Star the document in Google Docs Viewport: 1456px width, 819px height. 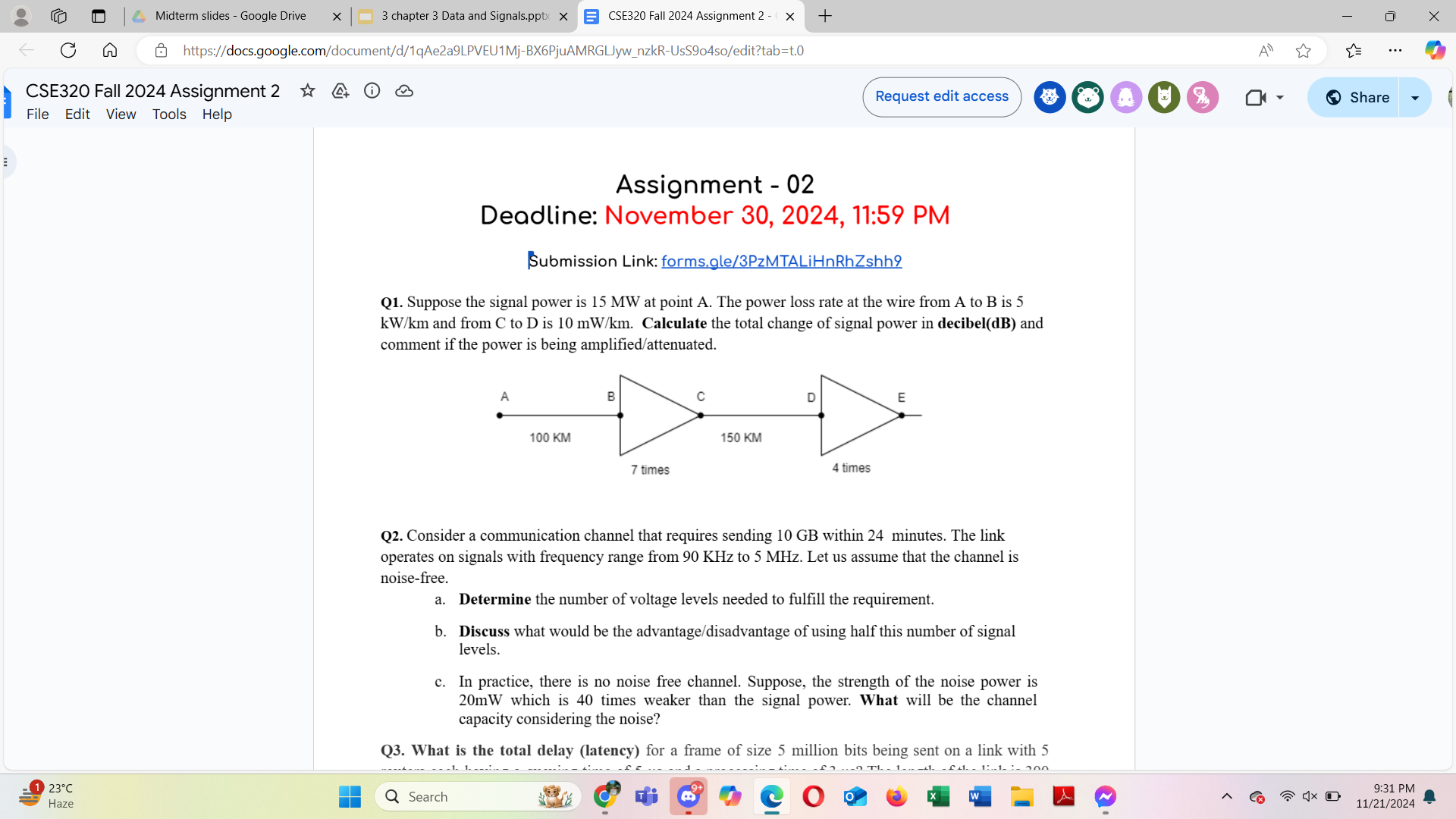point(307,90)
